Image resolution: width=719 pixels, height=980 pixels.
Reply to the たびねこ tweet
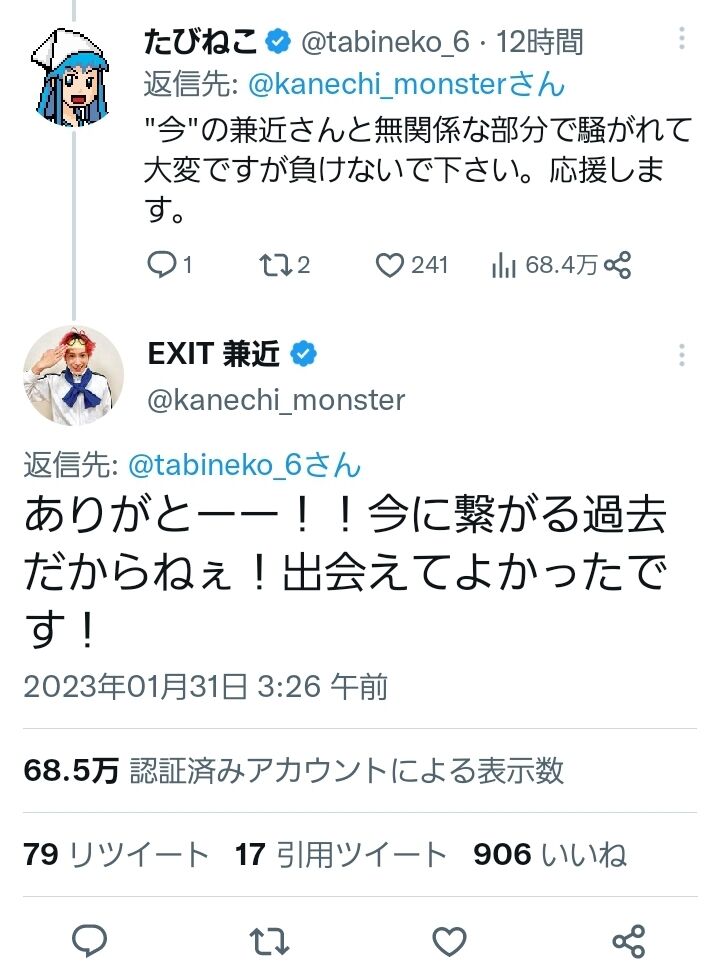[x=161, y=264]
